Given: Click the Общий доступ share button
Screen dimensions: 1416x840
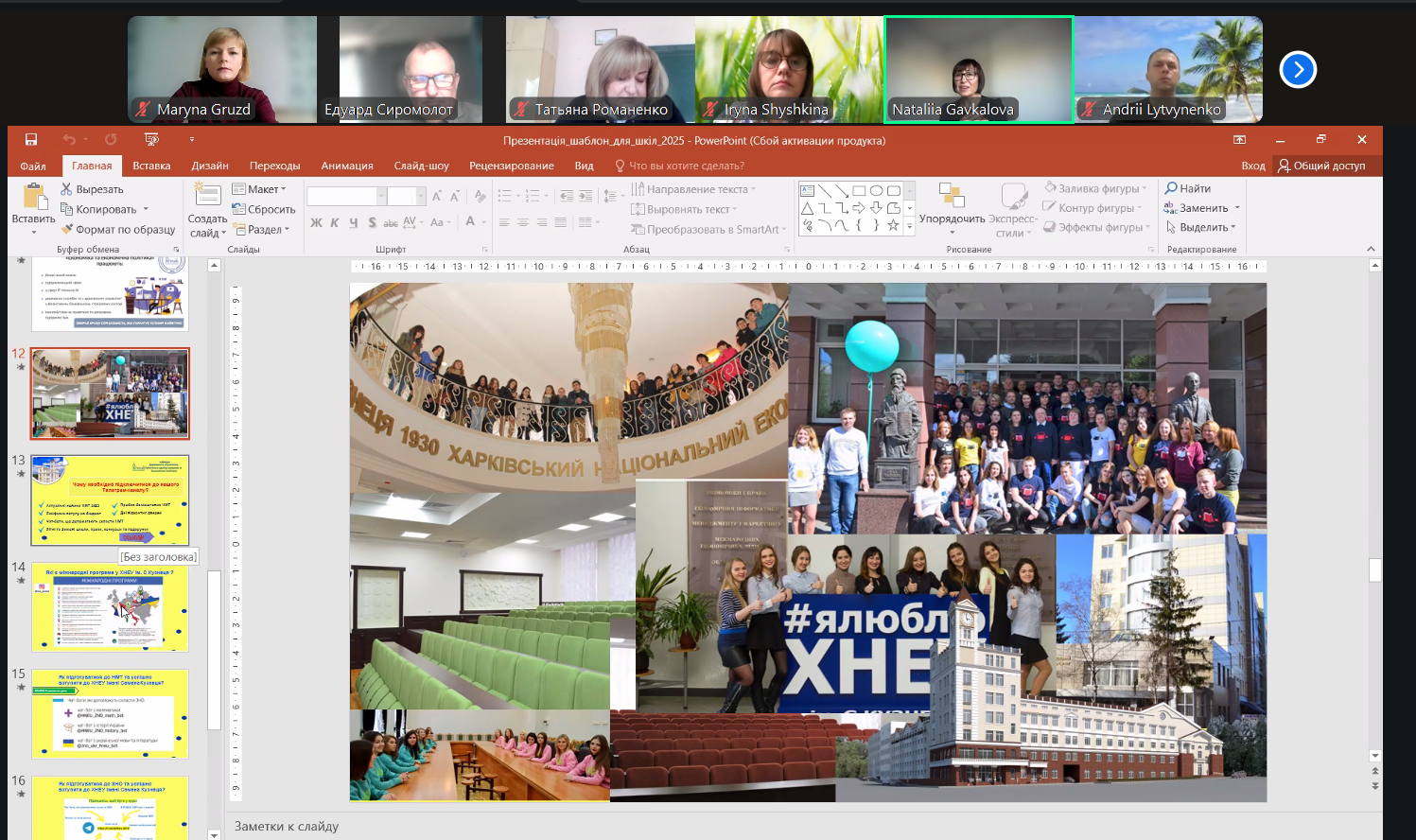Looking at the screenshot, I should pyautogui.click(x=1321, y=166).
